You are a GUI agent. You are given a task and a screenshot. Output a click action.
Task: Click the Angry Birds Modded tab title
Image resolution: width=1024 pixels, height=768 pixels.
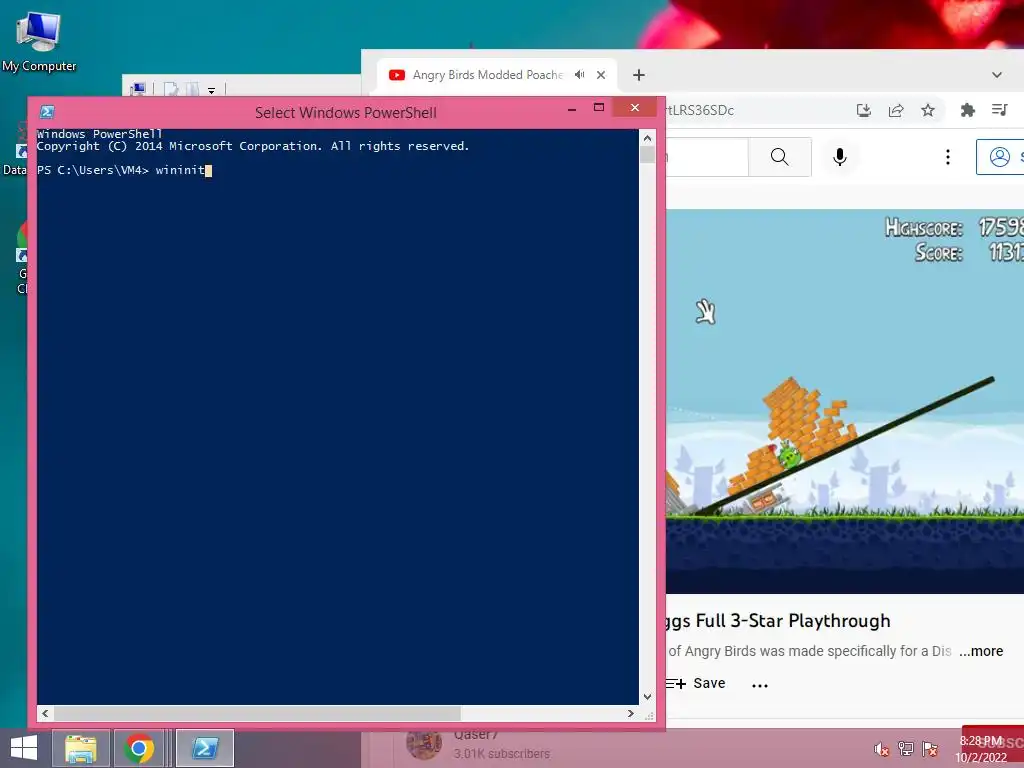pyautogui.click(x=487, y=75)
